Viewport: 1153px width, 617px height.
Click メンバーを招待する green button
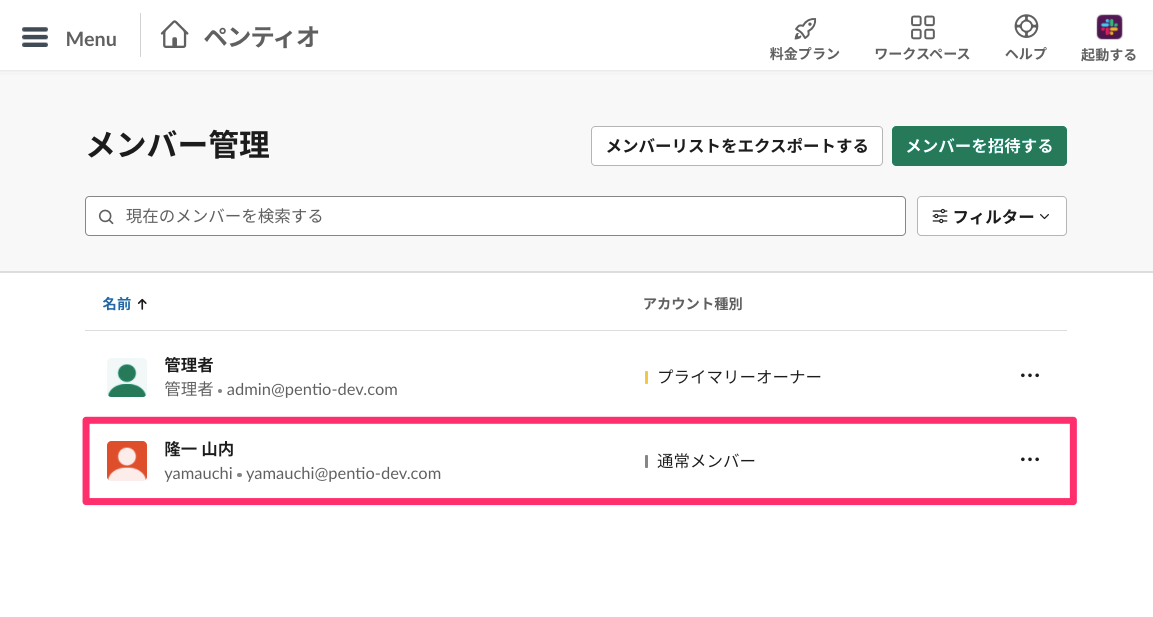tap(979, 146)
